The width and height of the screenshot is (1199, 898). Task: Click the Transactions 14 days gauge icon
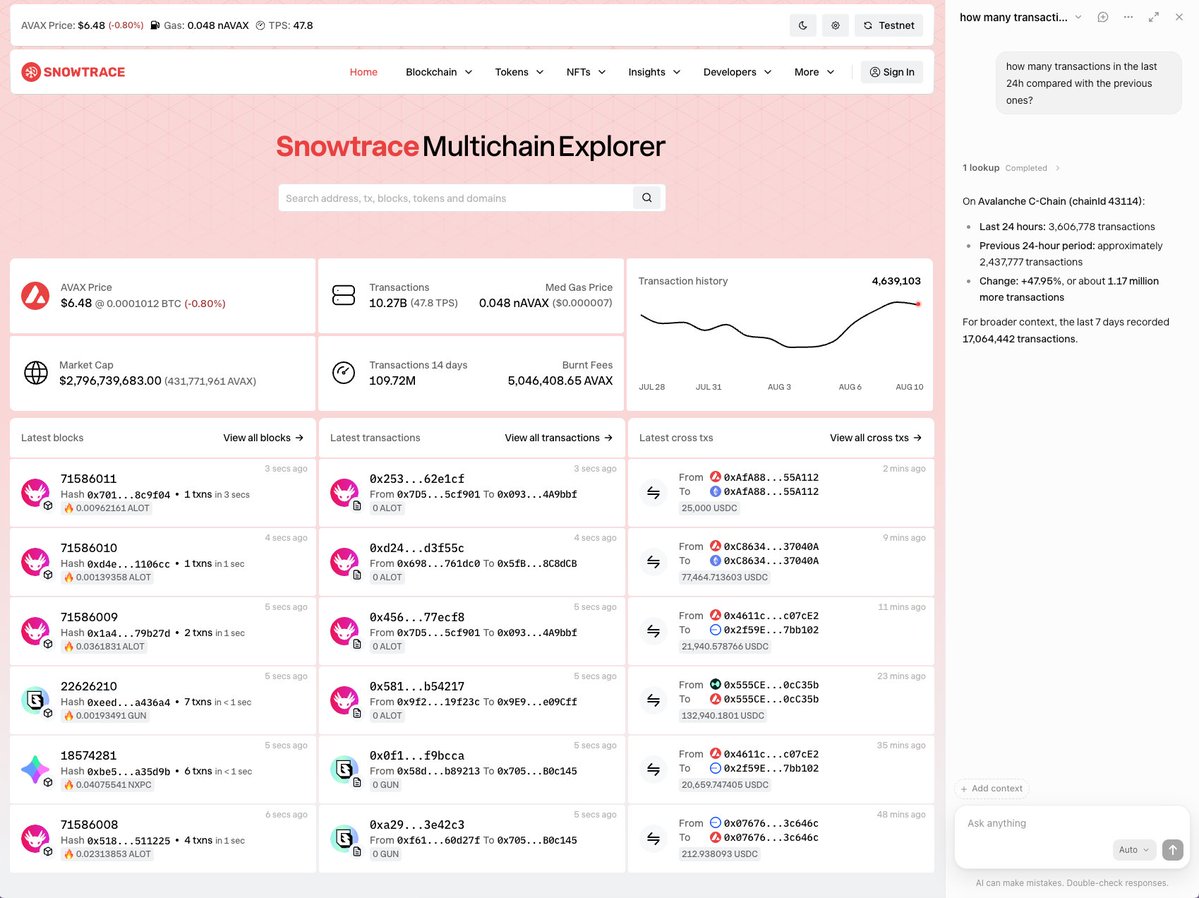(343, 373)
